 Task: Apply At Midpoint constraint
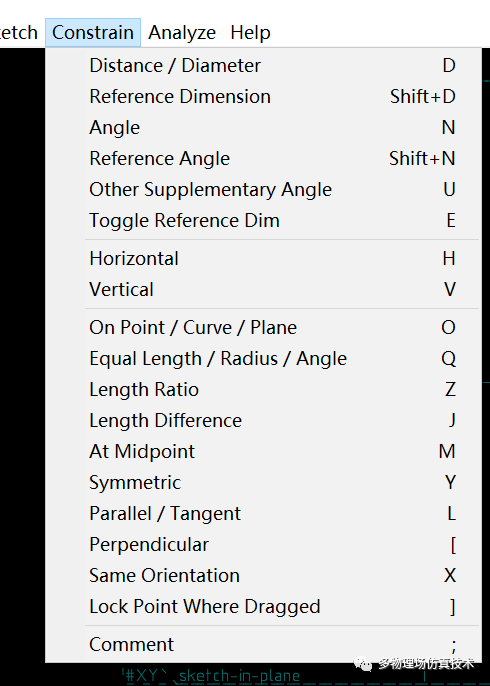point(262,452)
